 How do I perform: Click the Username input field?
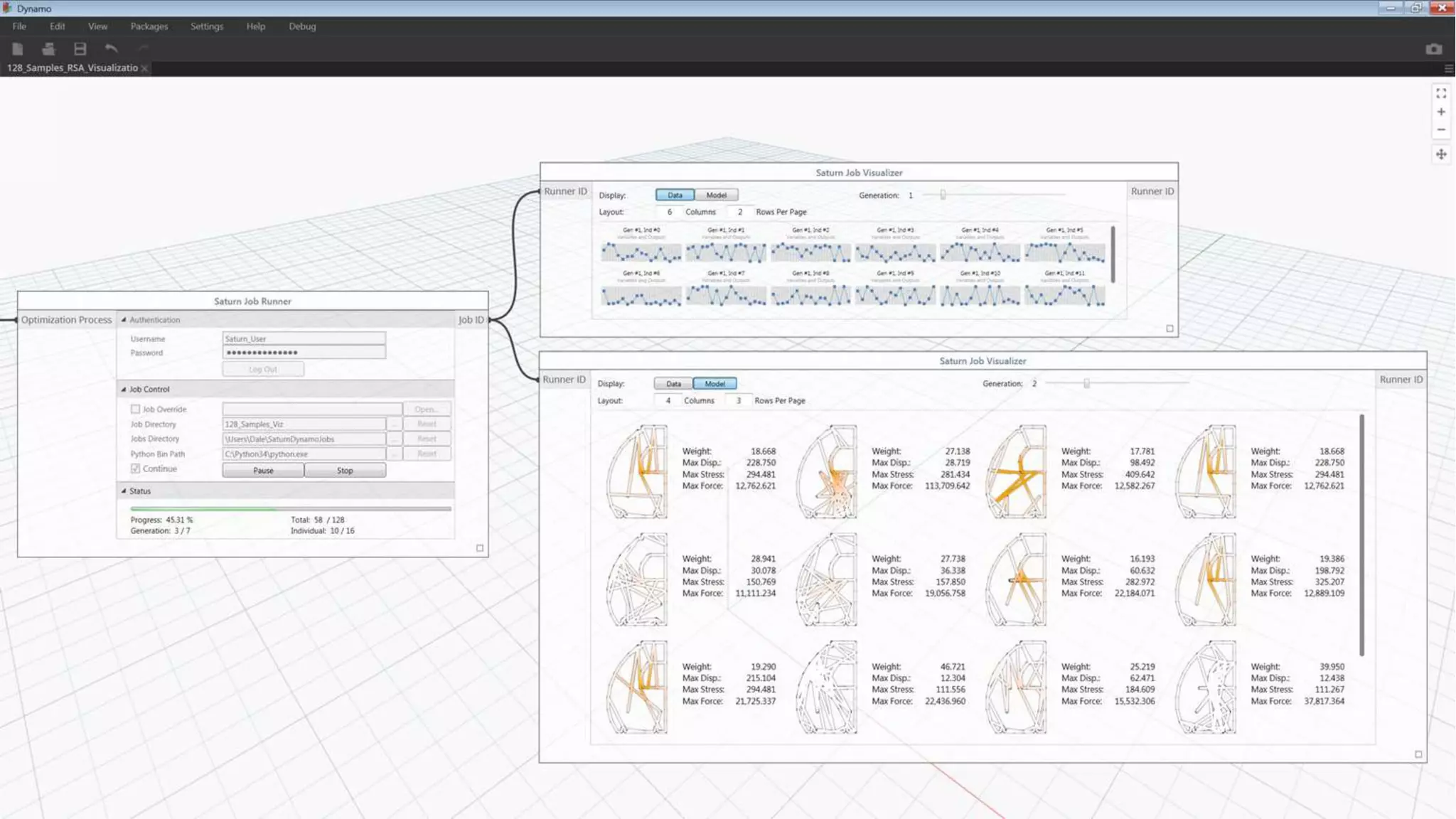pos(304,338)
